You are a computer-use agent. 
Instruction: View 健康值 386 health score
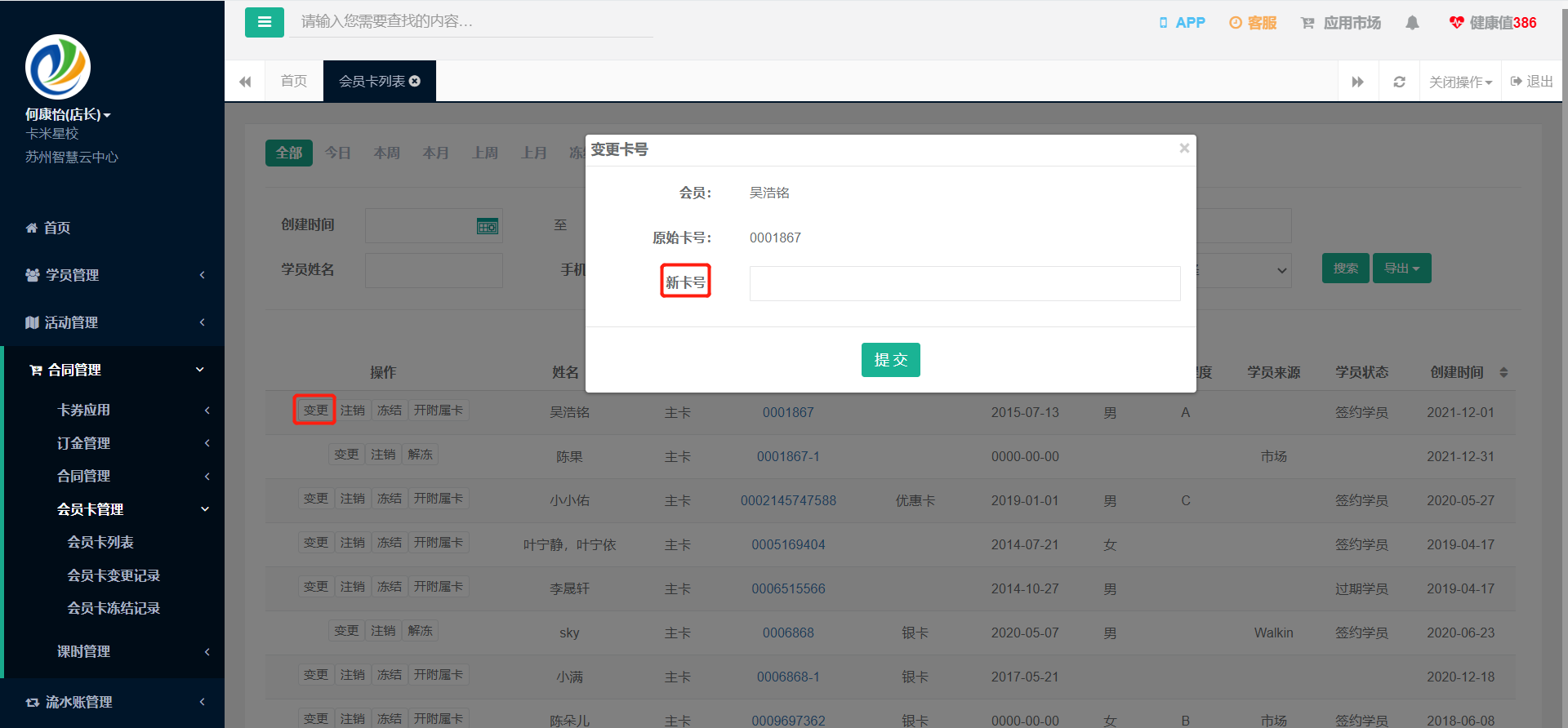(1493, 23)
